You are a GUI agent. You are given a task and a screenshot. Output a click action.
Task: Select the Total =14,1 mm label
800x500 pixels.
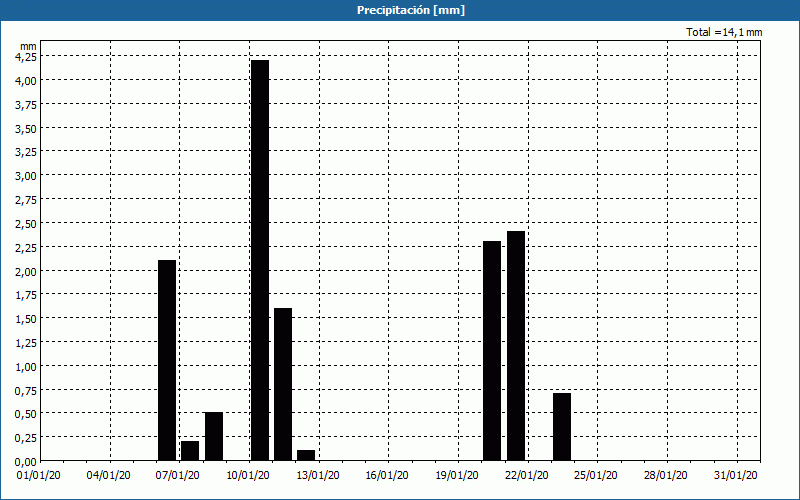[x=724, y=32]
